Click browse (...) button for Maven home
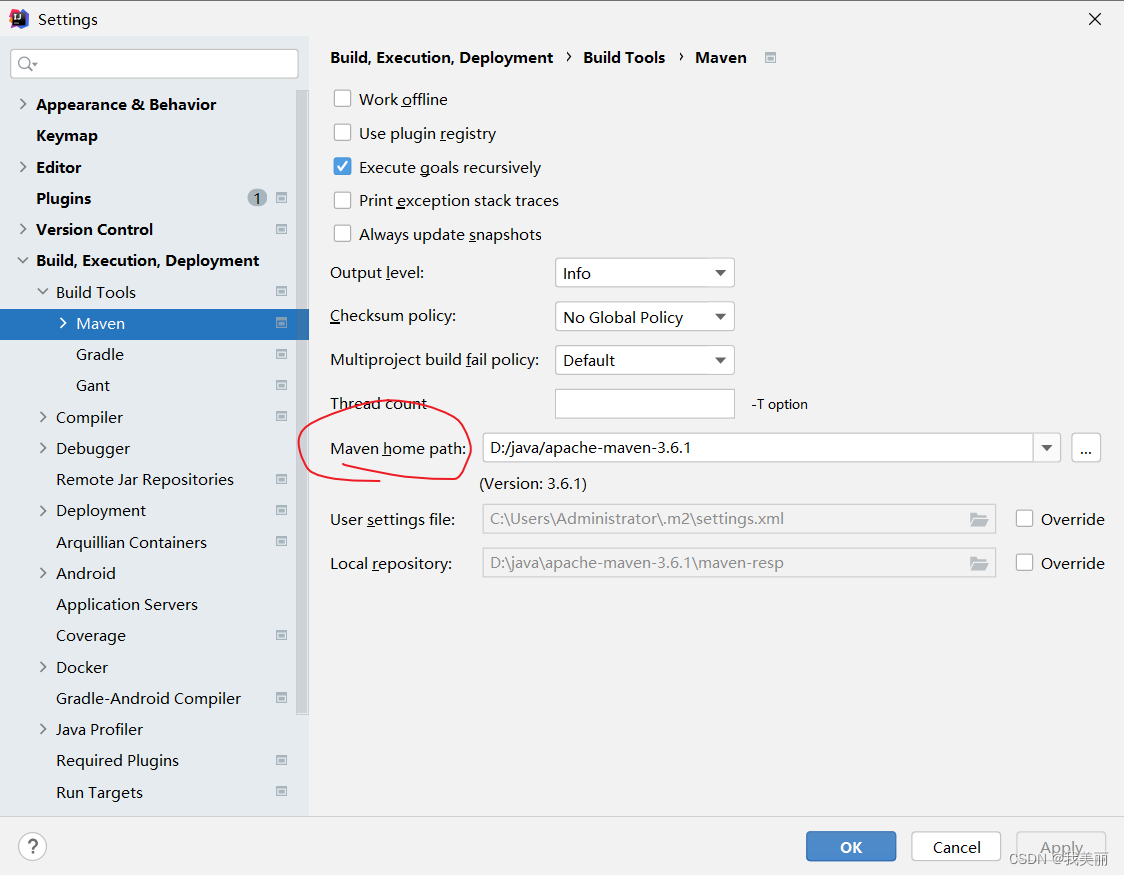 pos(1086,448)
